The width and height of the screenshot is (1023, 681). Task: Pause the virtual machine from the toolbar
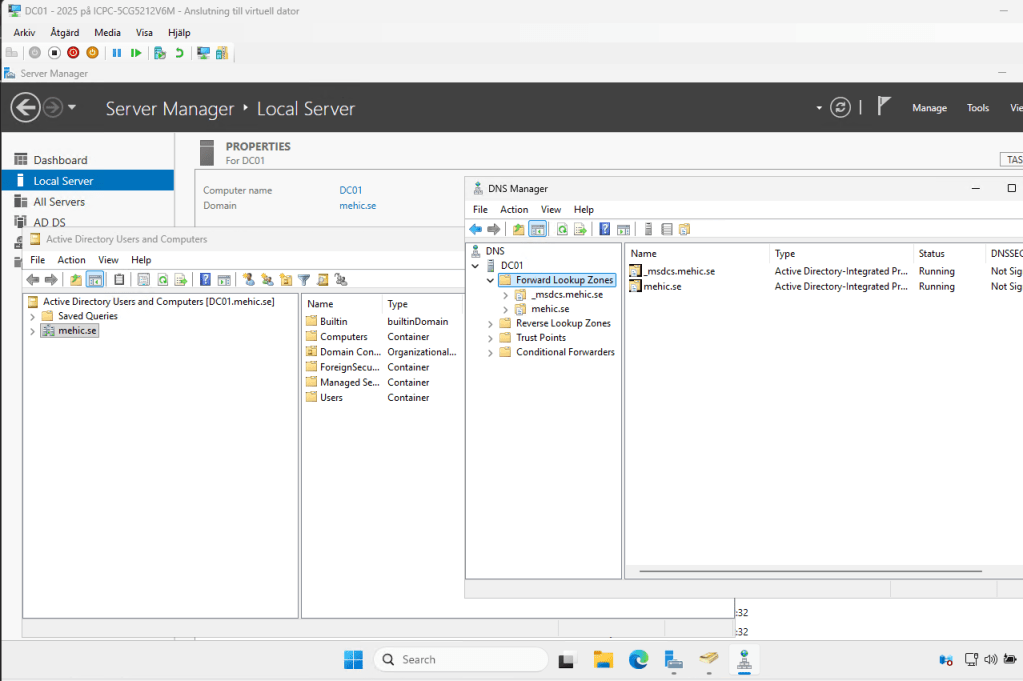pos(117,52)
